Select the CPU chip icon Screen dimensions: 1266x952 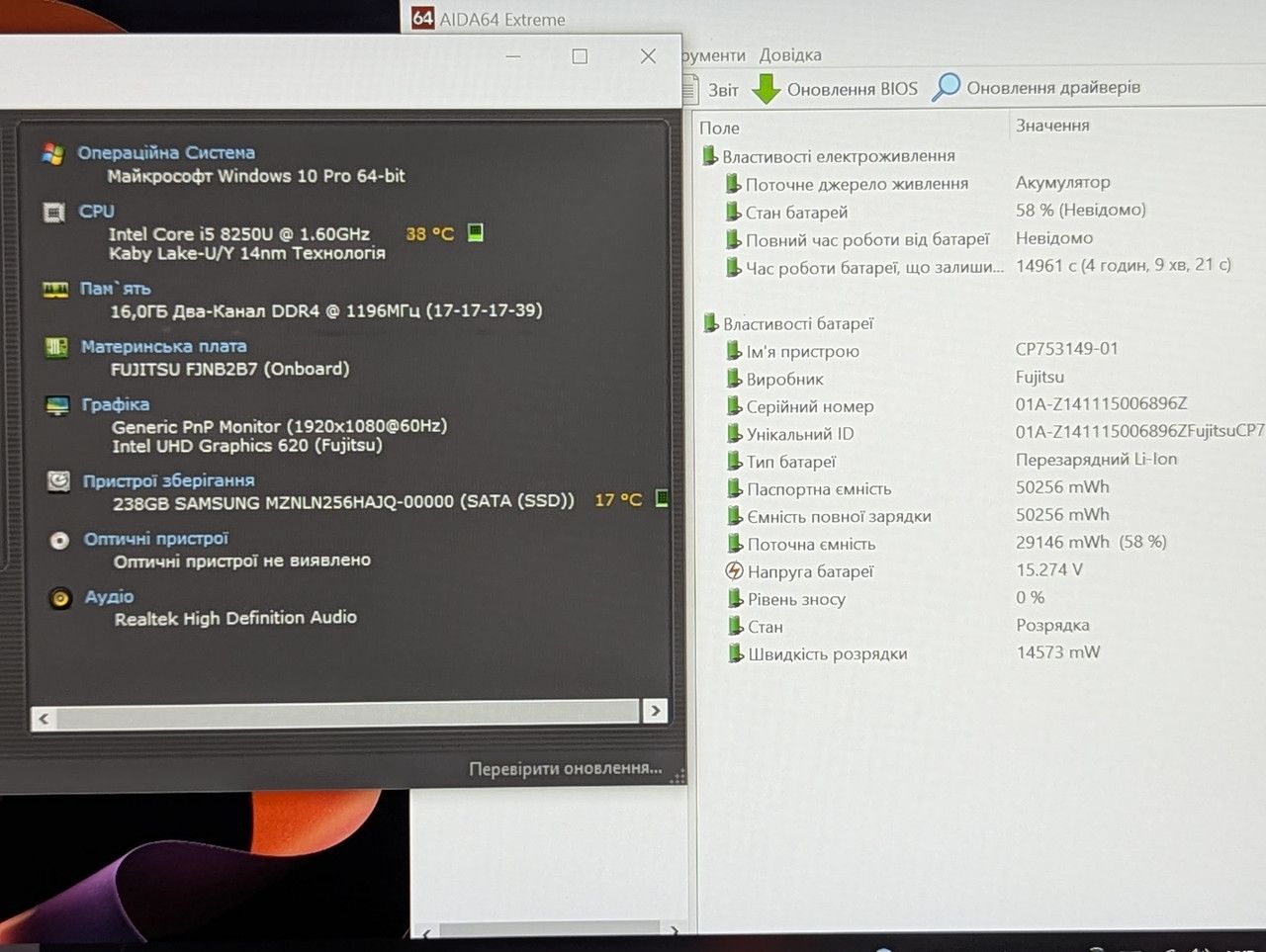click(54, 212)
